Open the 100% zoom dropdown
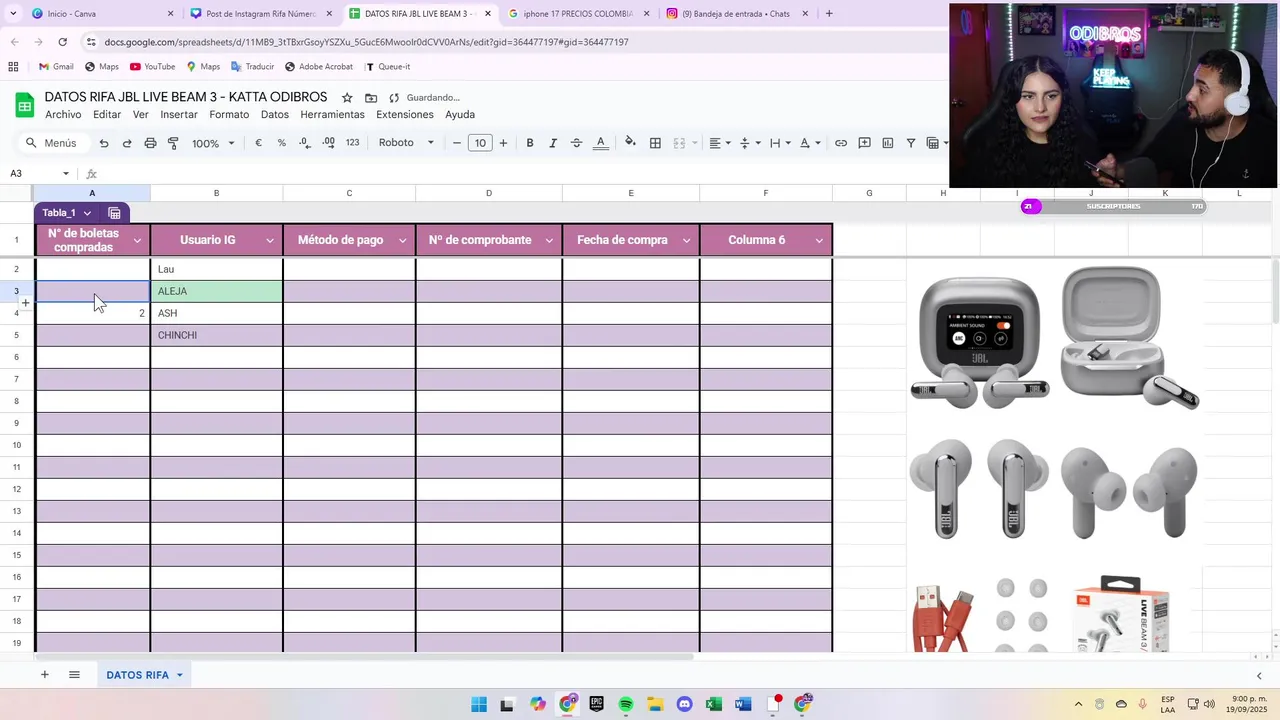 pos(213,143)
